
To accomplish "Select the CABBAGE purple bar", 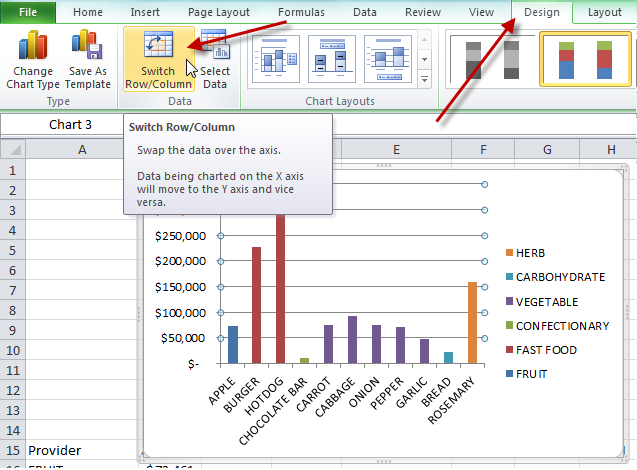I will tap(353, 340).
